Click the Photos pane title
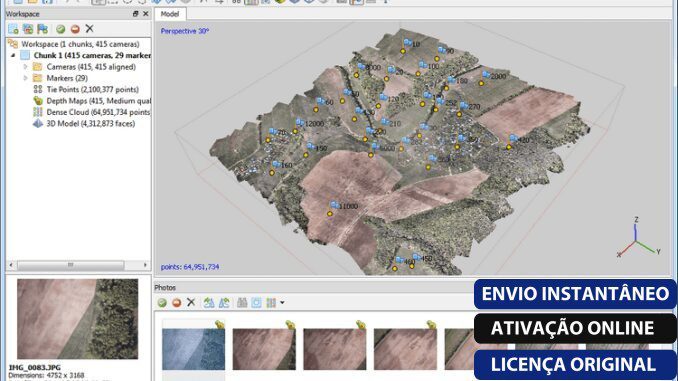Screen dimensions: 678x381 (165, 288)
